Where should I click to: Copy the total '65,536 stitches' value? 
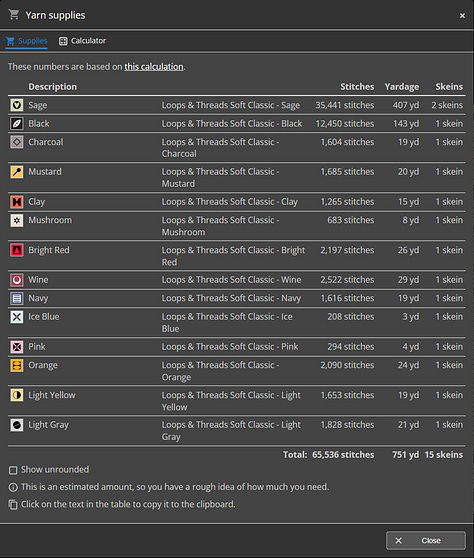(343, 455)
